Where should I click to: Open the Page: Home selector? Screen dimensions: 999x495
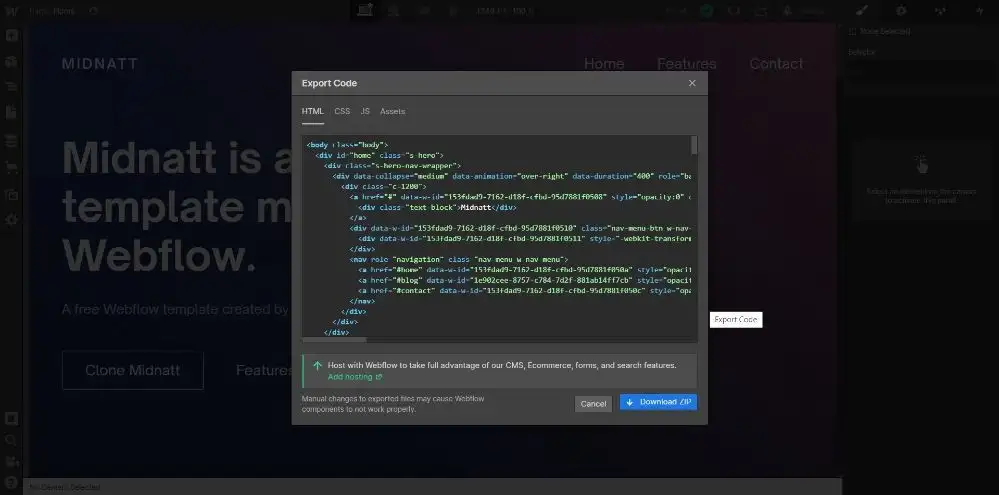52,11
